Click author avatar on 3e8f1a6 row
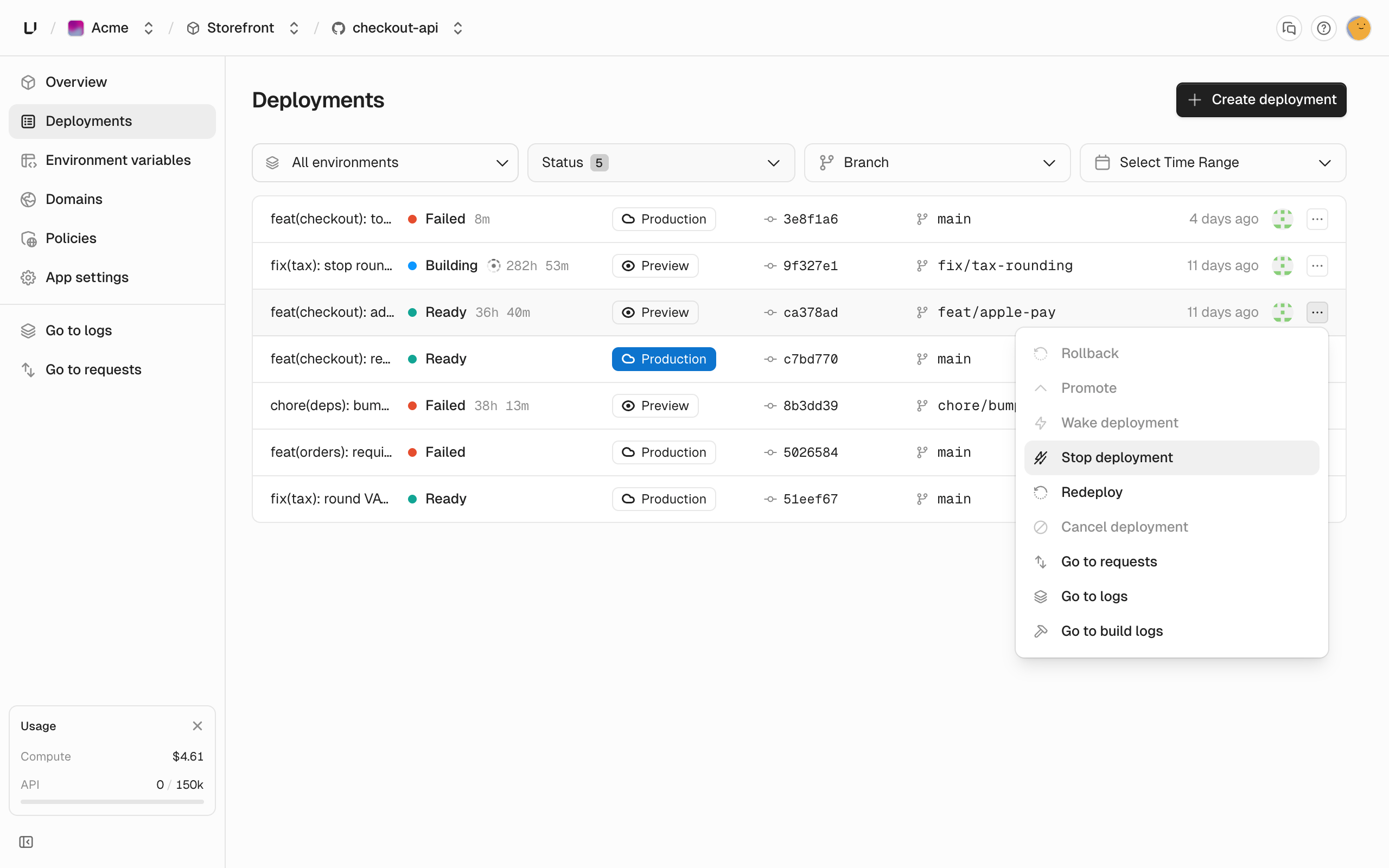The height and width of the screenshot is (868, 1389). point(1282,219)
